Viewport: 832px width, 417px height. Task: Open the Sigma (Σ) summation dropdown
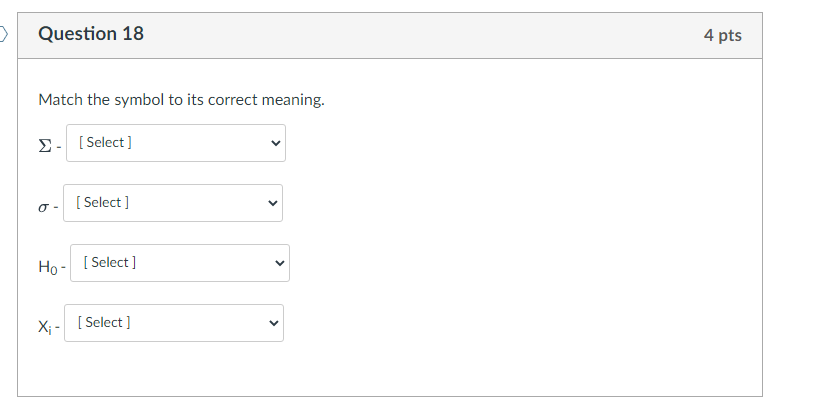[175, 143]
